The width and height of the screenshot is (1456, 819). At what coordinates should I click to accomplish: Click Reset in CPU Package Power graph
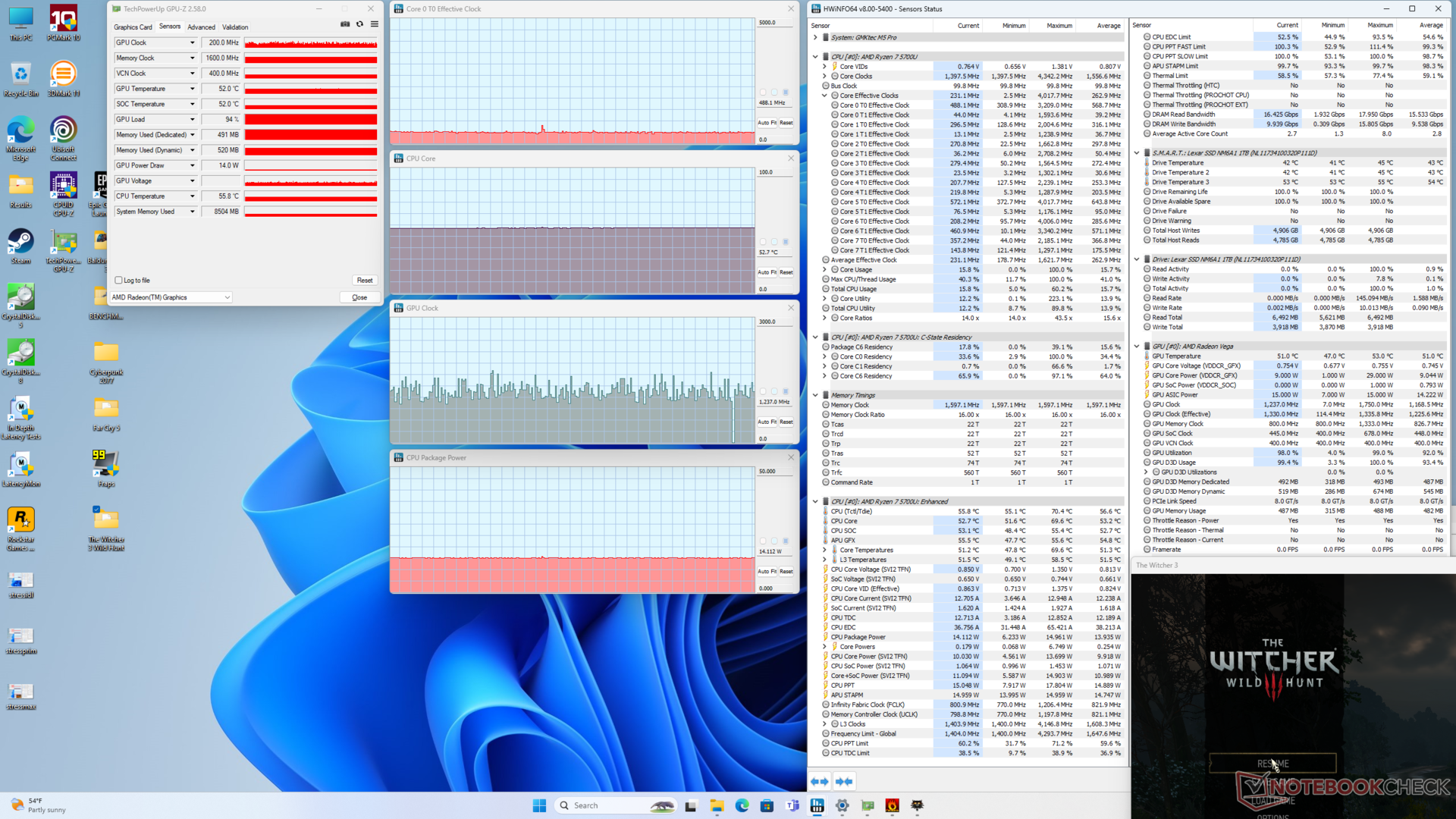[x=786, y=571]
